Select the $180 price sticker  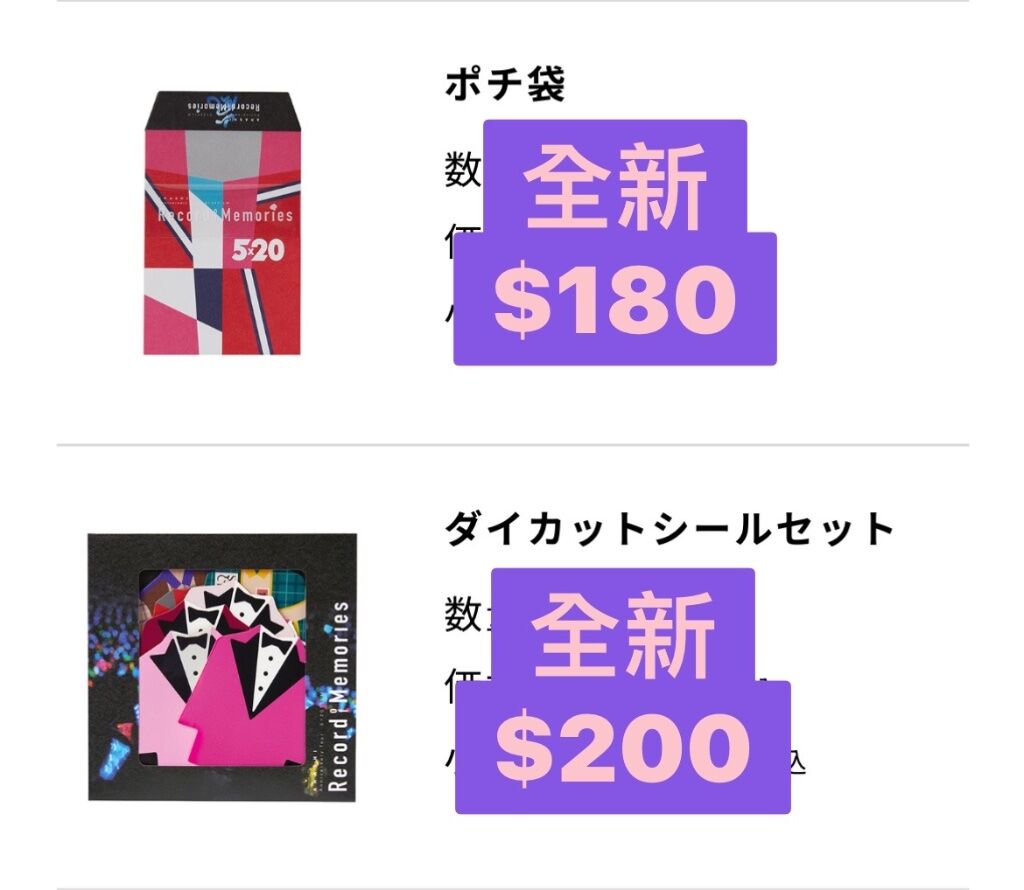point(615,298)
